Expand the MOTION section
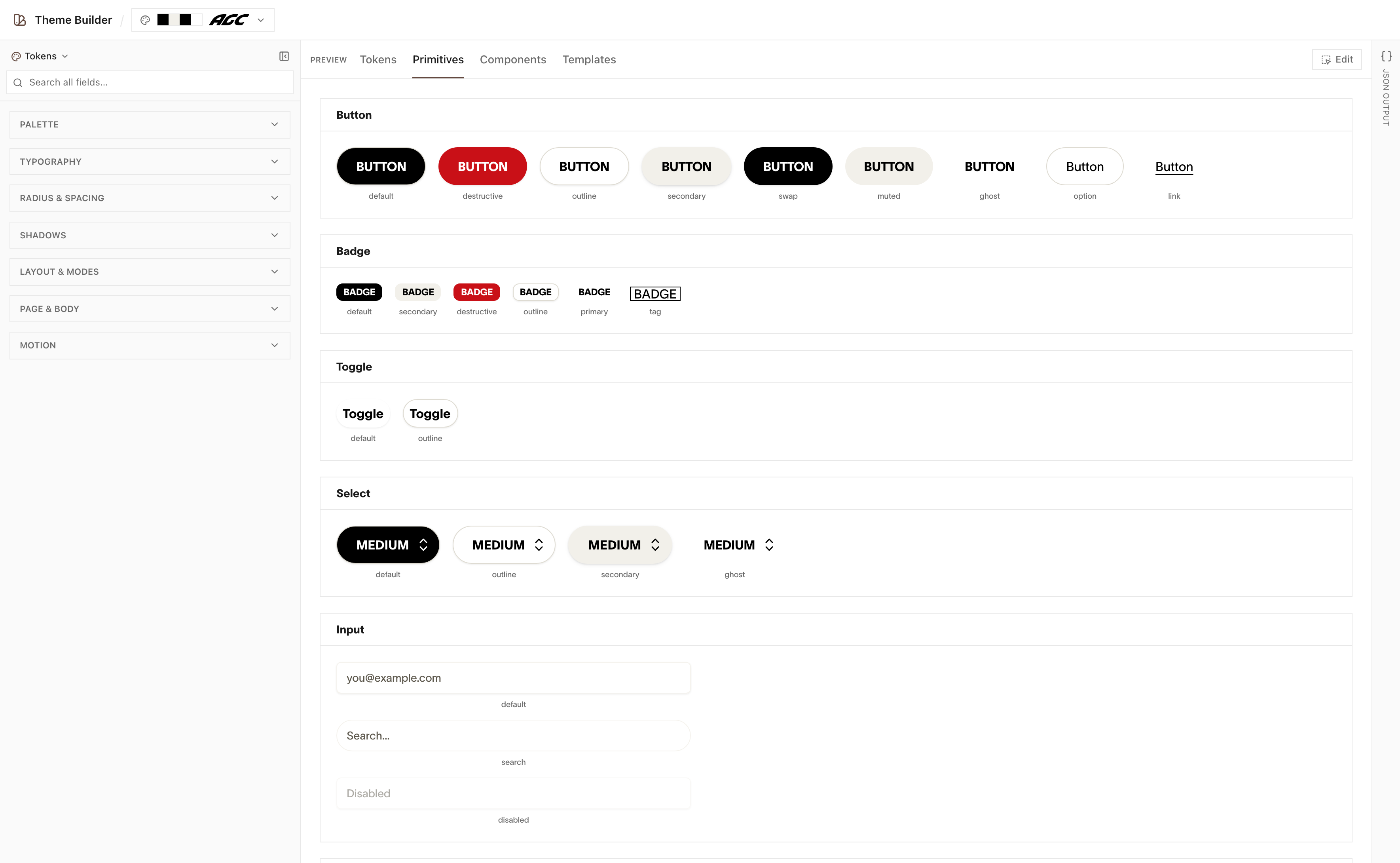This screenshot has height=863, width=1400. click(150, 345)
